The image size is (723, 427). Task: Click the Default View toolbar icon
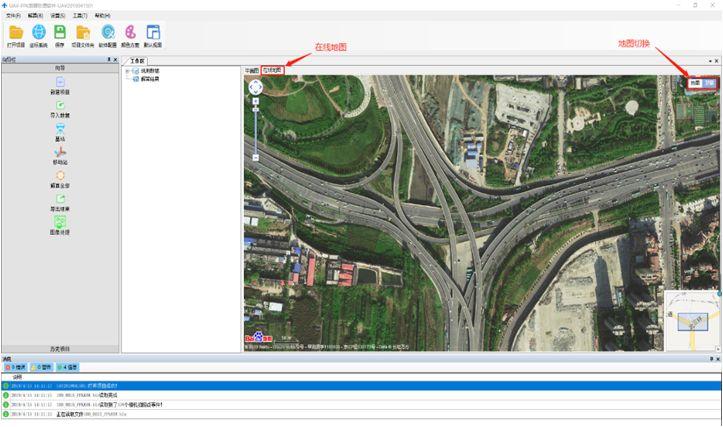[x=152, y=35]
